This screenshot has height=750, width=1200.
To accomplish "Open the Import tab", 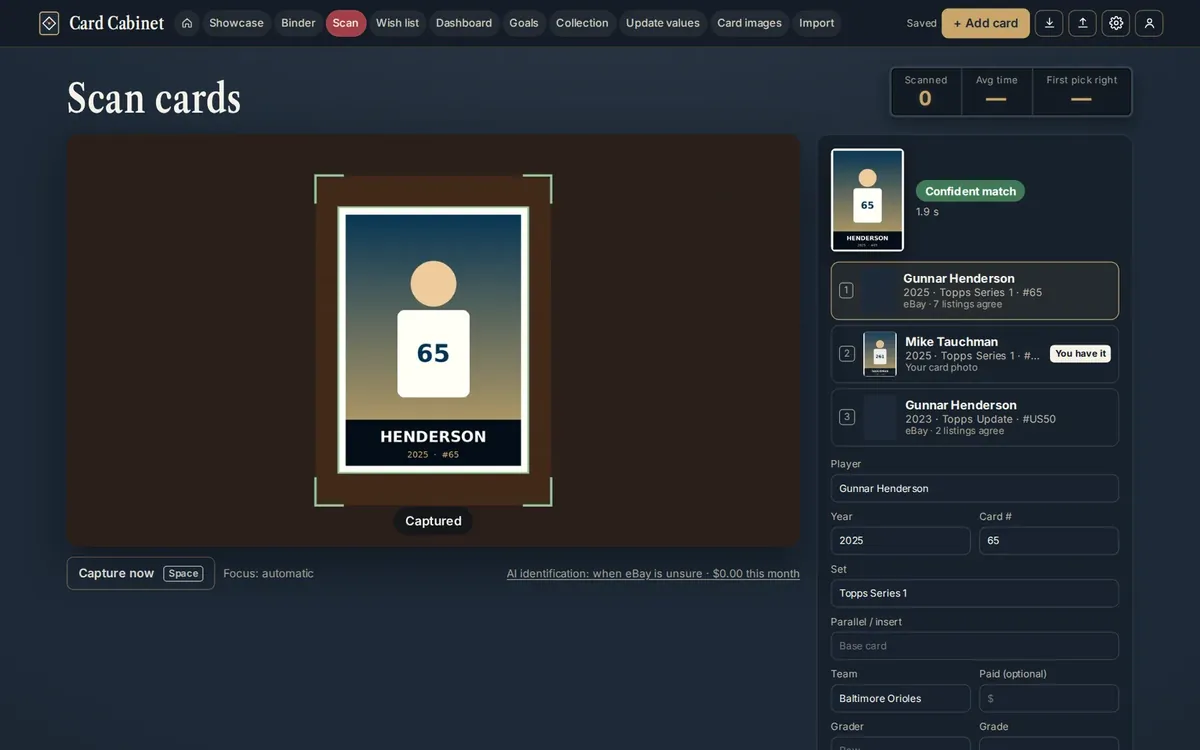I will [x=817, y=23].
